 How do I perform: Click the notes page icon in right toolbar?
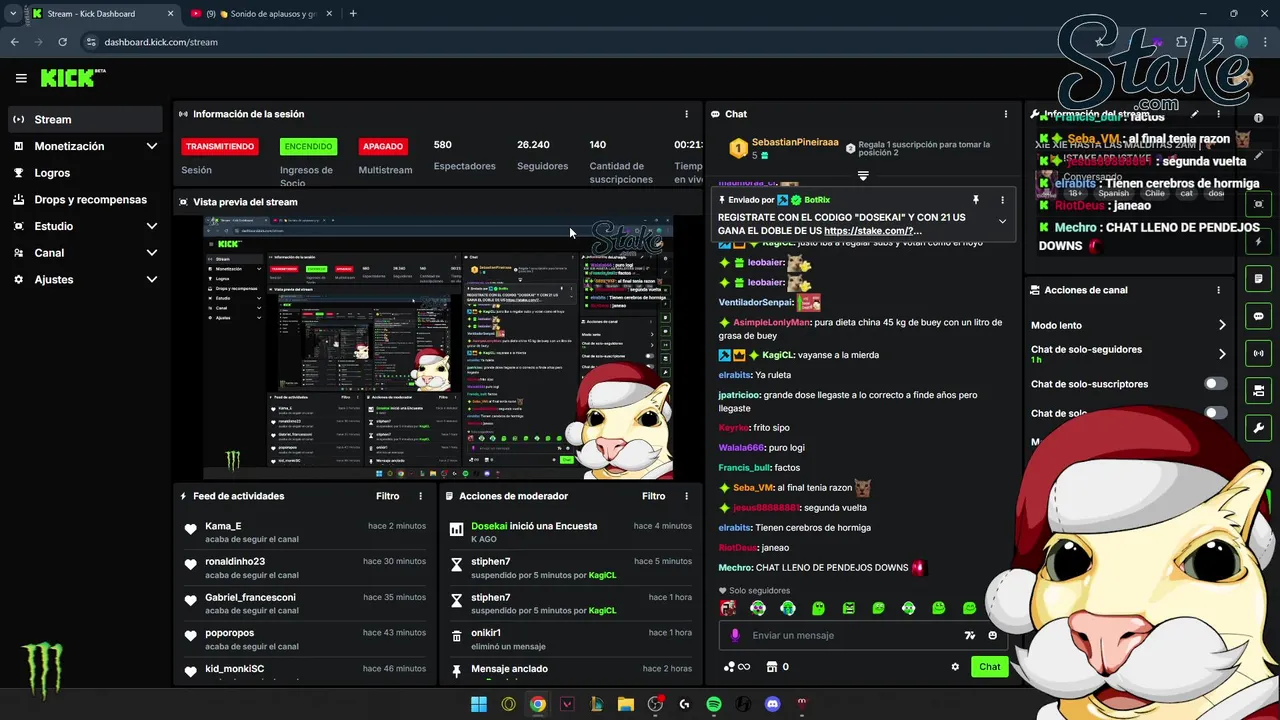tap(1259, 278)
